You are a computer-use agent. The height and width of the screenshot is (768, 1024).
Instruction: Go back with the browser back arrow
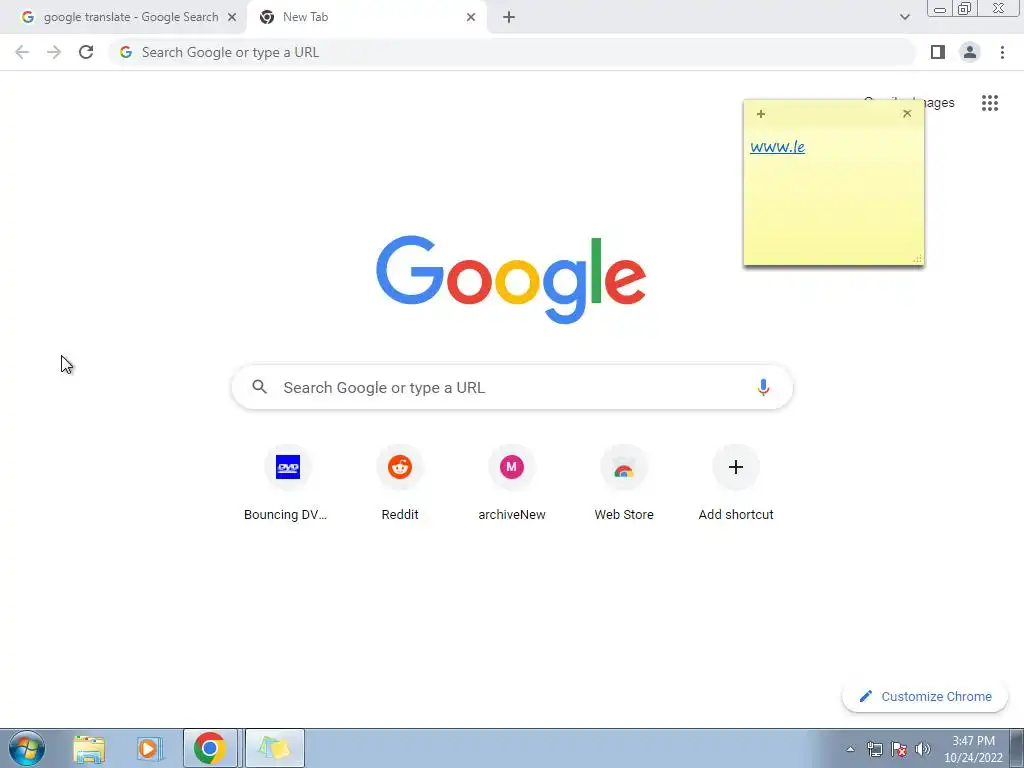click(x=22, y=52)
